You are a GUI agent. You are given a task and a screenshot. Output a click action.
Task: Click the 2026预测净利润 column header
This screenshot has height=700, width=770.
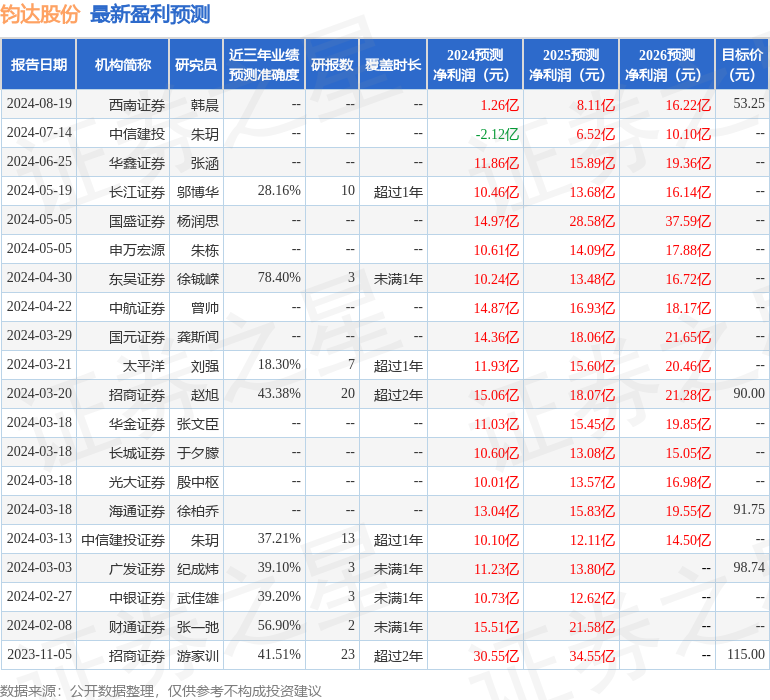pos(667,64)
